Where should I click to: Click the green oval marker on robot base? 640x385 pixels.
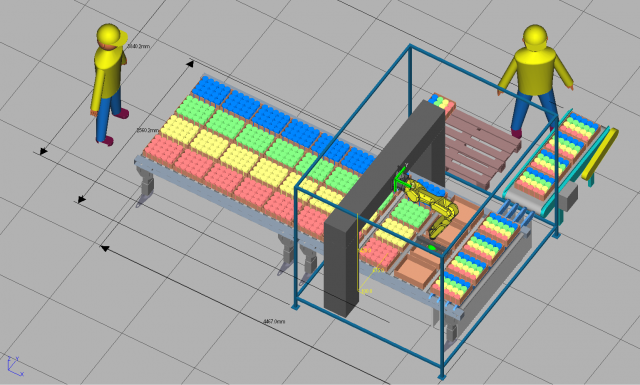pyautogui.click(x=431, y=247)
